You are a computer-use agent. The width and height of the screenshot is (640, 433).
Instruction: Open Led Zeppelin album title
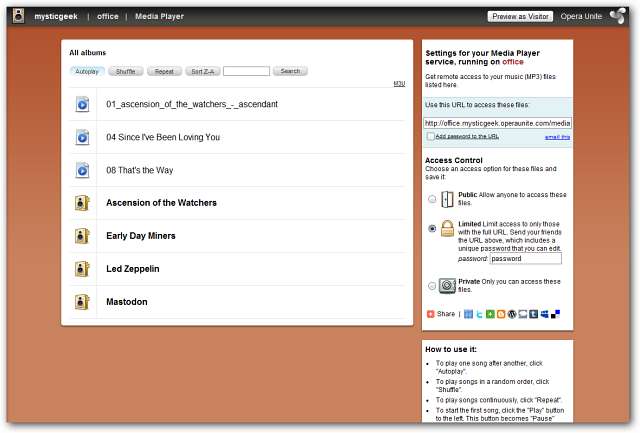tap(133, 269)
